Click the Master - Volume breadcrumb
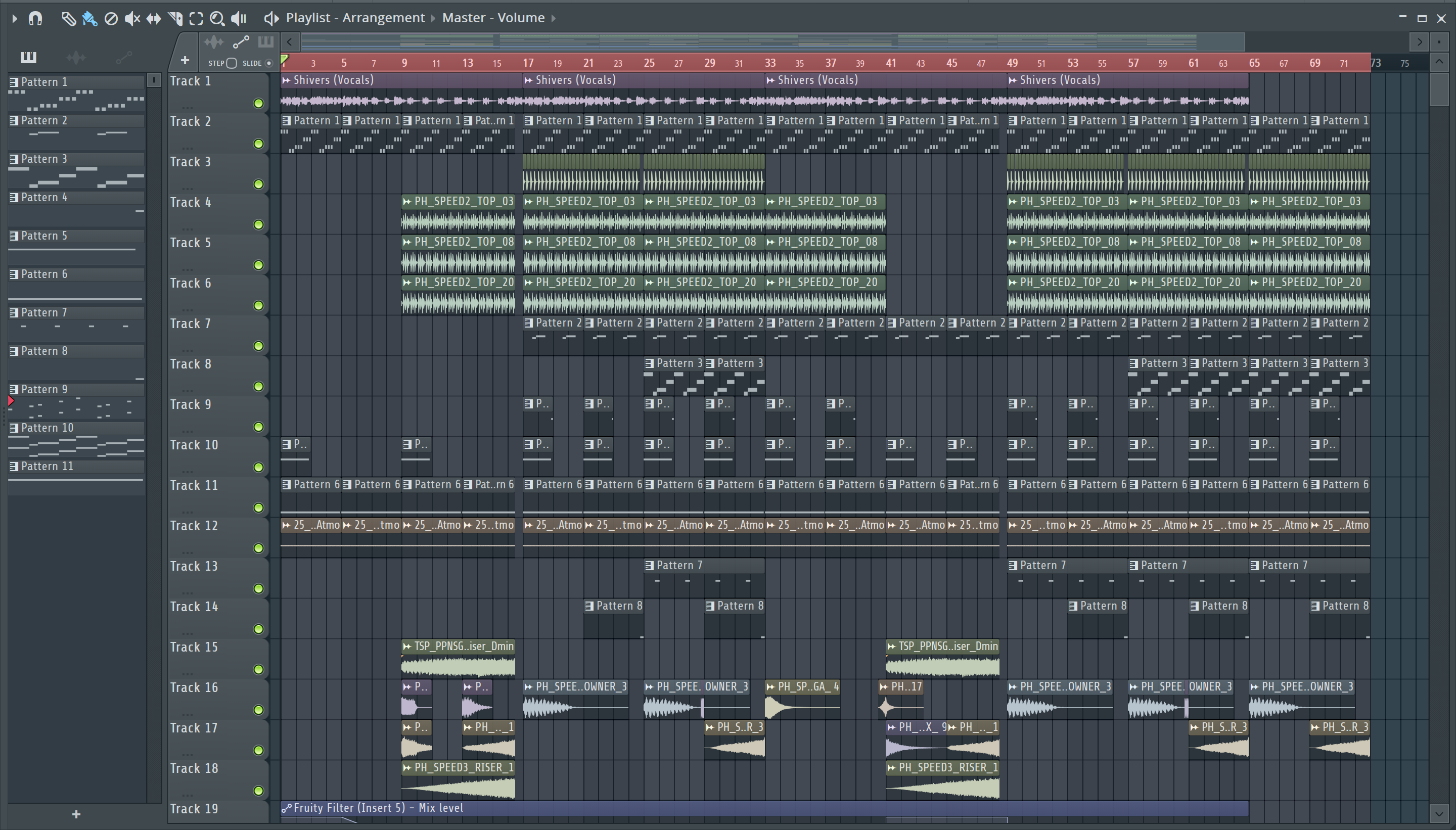1456x830 pixels. tap(493, 18)
